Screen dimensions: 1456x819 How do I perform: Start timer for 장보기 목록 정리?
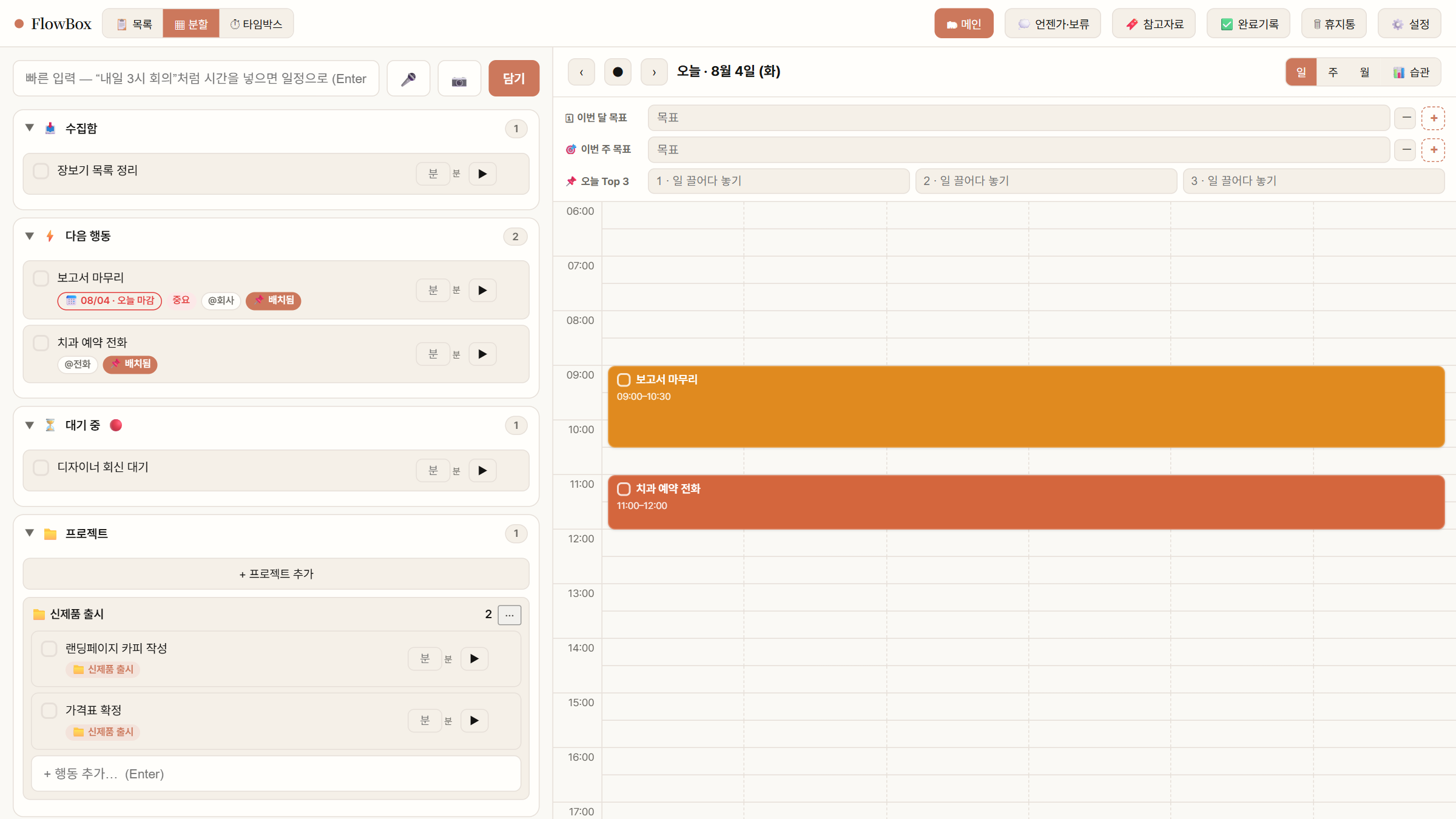482,174
